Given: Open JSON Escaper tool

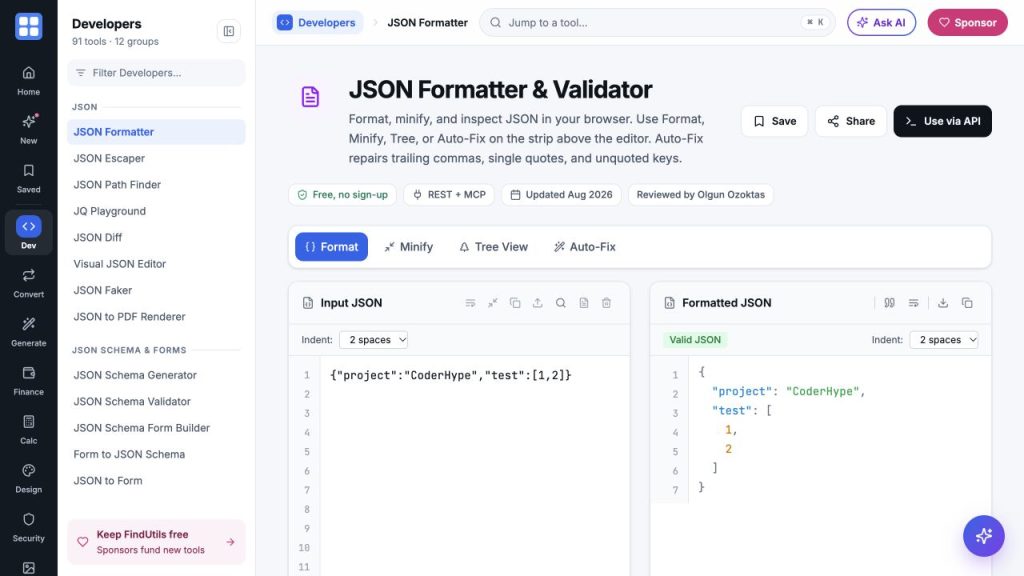Looking at the screenshot, I should [156, 158].
